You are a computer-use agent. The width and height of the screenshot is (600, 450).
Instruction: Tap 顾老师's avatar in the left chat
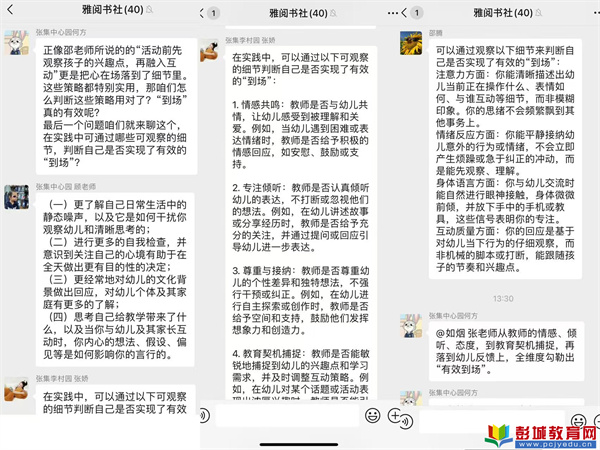[18, 198]
